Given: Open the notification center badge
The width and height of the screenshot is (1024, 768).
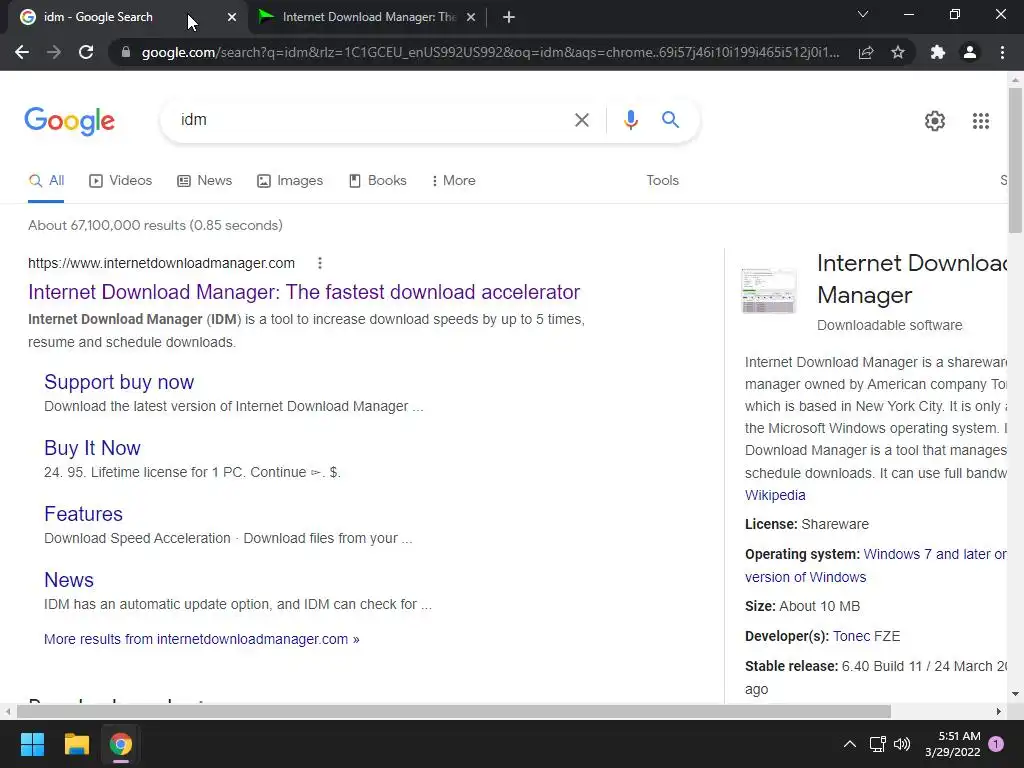Looking at the screenshot, I should point(995,744).
